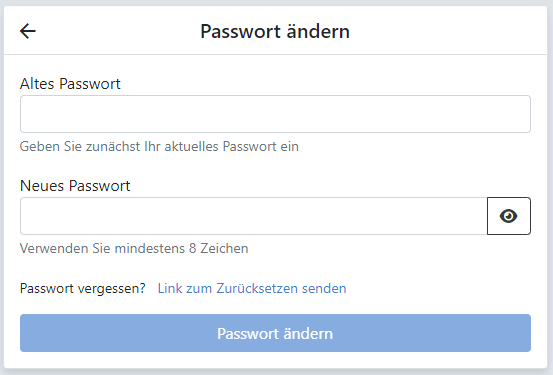This screenshot has width=553, height=375.
Task: Go back using the left arrow icon
Action: click(28, 31)
